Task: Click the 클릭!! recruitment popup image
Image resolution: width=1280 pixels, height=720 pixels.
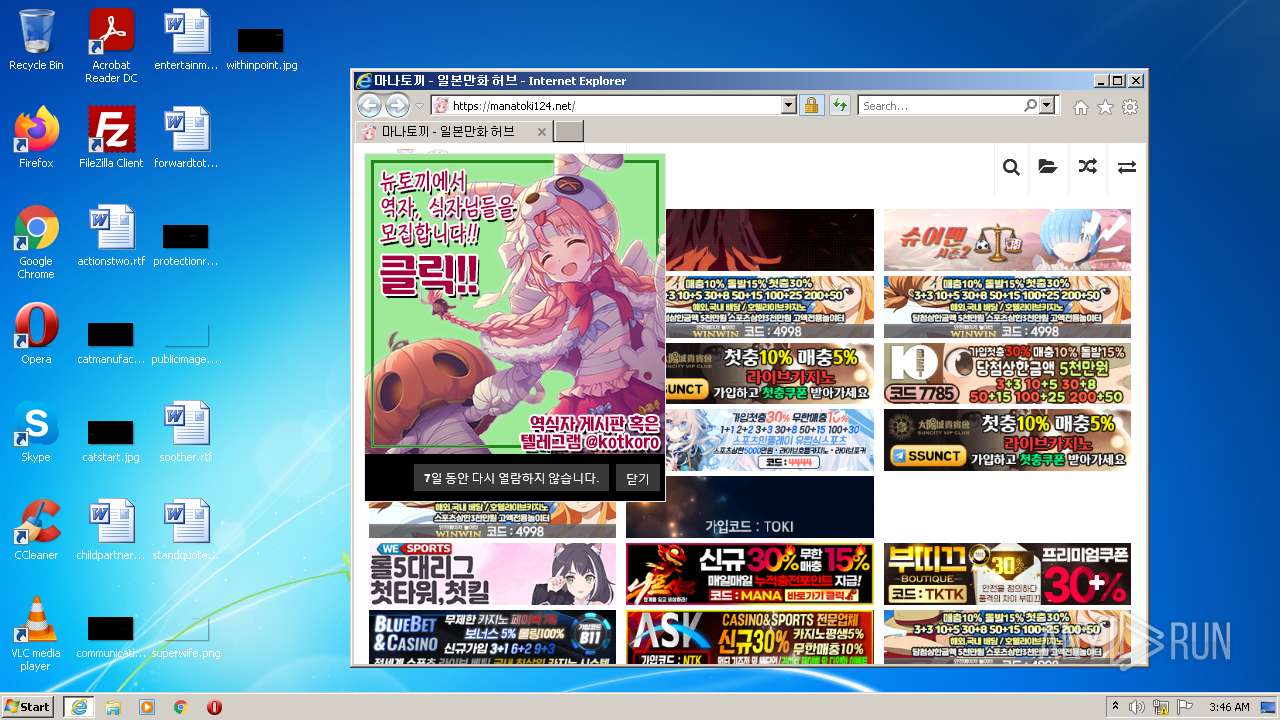Action: coord(515,304)
